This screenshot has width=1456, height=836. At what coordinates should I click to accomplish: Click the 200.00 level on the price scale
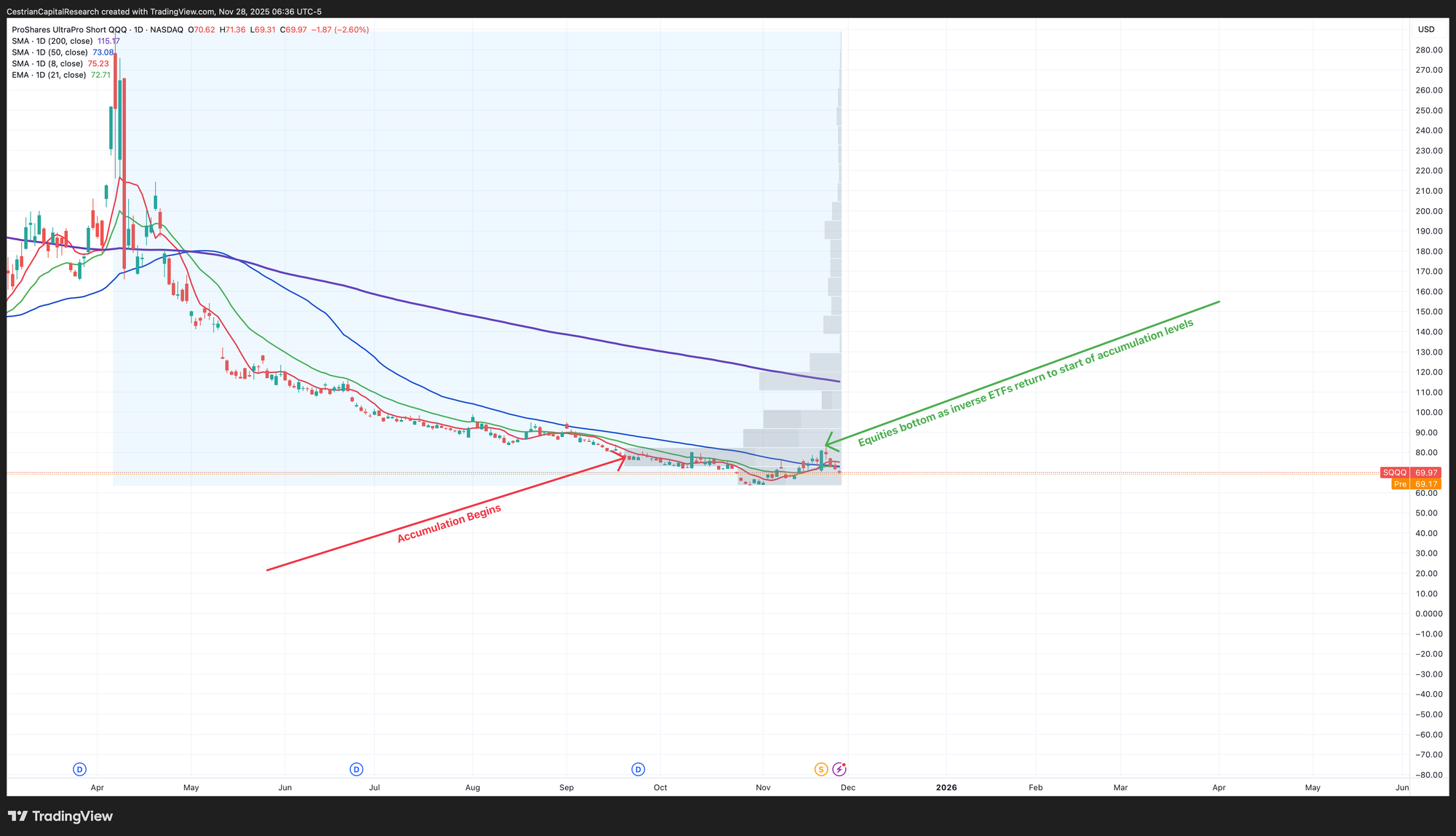1428,211
